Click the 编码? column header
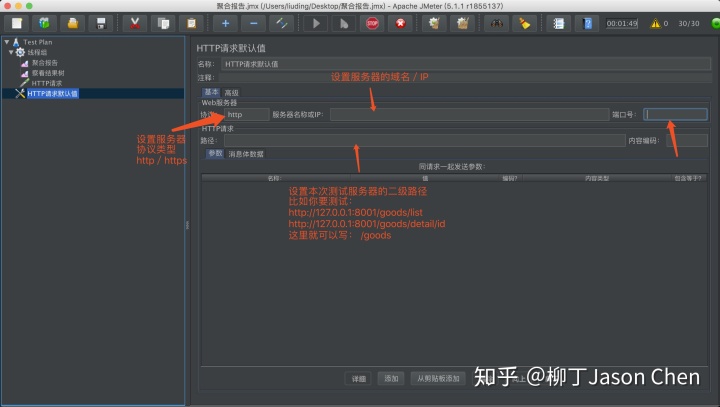 [x=510, y=178]
